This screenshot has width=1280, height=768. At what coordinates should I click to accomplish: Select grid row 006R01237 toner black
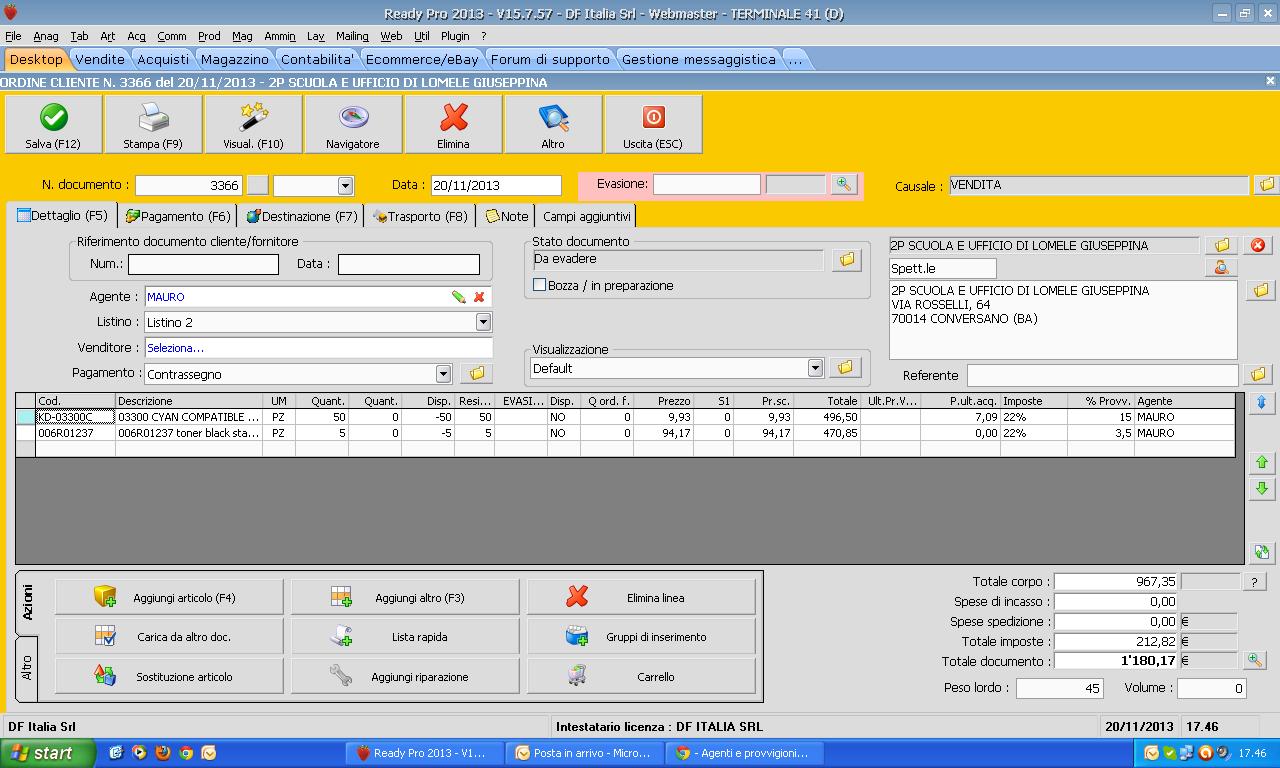point(625,433)
